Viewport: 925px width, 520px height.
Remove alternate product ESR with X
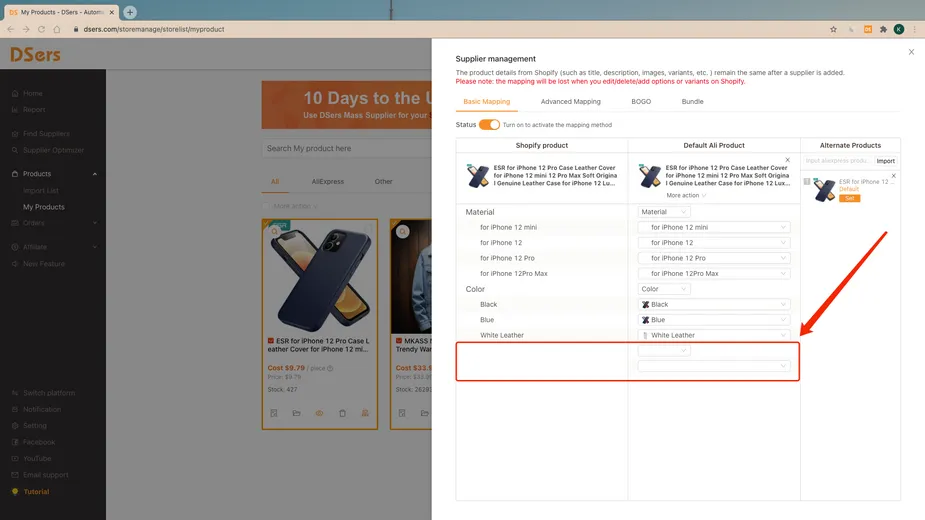click(x=894, y=176)
